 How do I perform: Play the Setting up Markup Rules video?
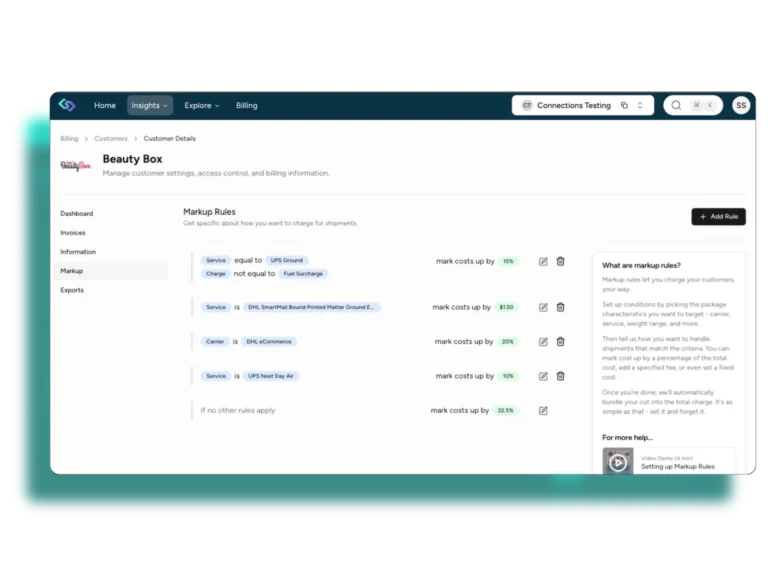pos(618,462)
